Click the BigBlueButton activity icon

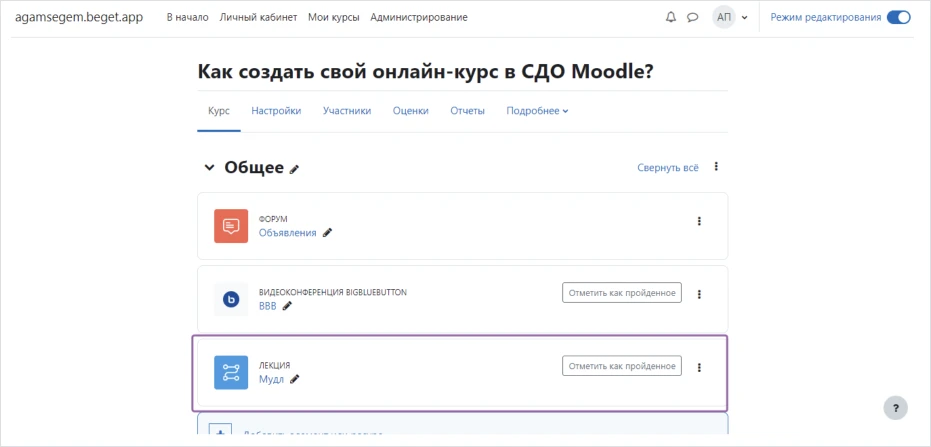coord(231,300)
